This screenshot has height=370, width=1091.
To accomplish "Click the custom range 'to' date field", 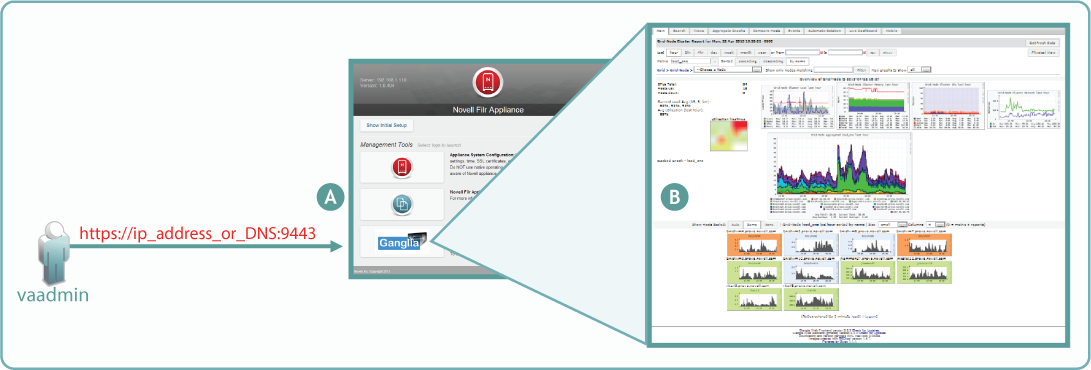I will click(845, 52).
